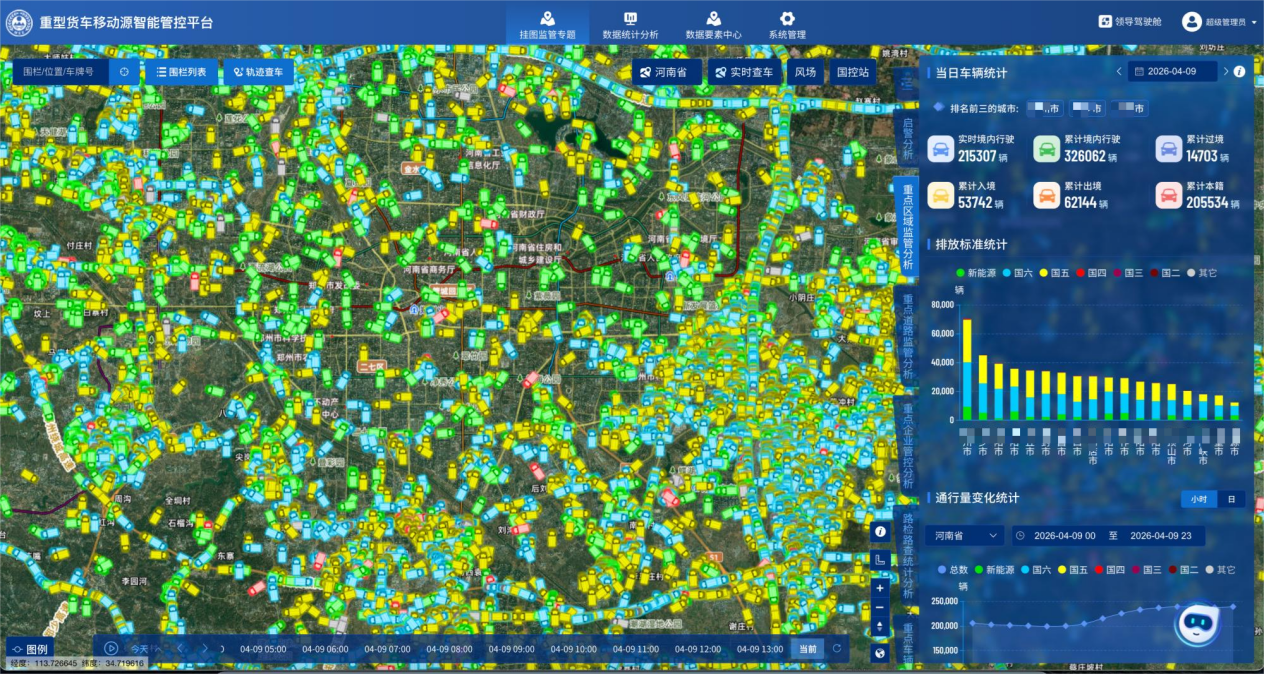Click the 实时查车 button
This screenshot has height=674, width=1264.
click(x=745, y=72)
